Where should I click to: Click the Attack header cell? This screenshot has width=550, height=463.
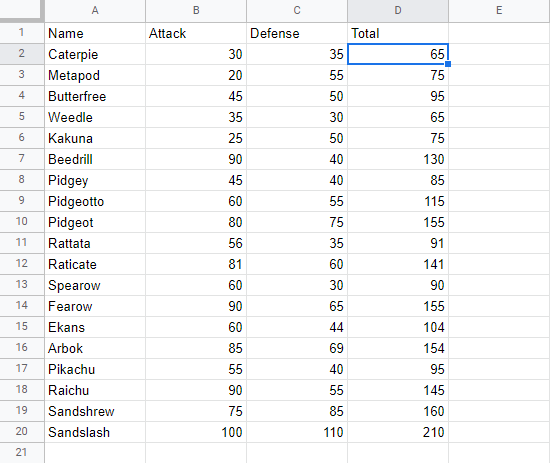click(196, 33)
